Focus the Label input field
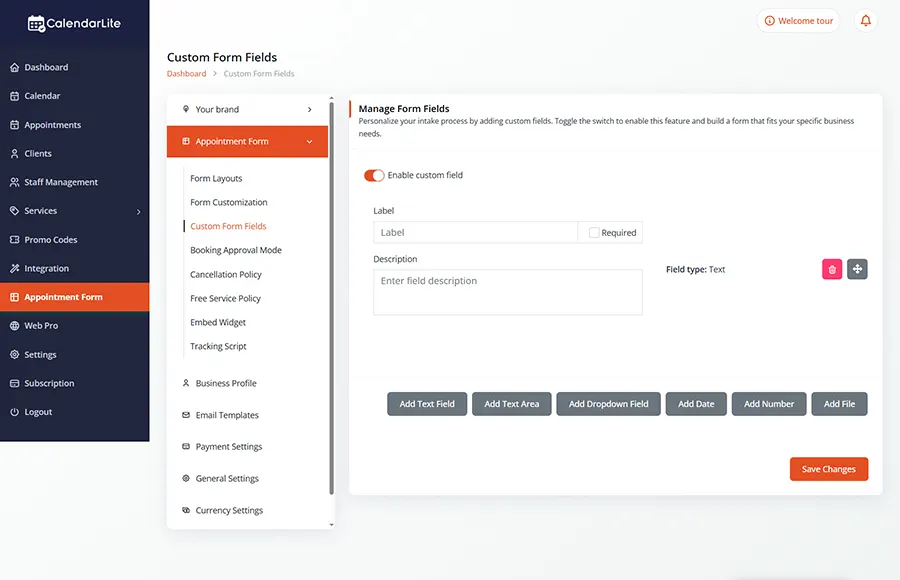 point(475,233)
